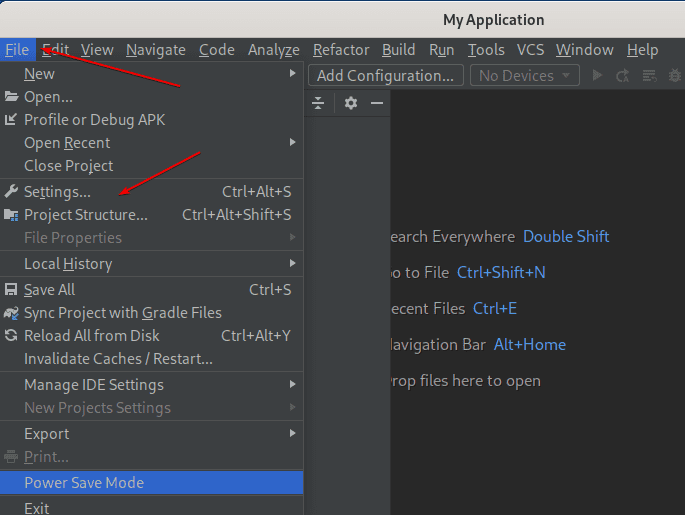Click Sync Project with Gradle Files
The width and height of the screenshot is (685, 515).
[x=122, y=313]
